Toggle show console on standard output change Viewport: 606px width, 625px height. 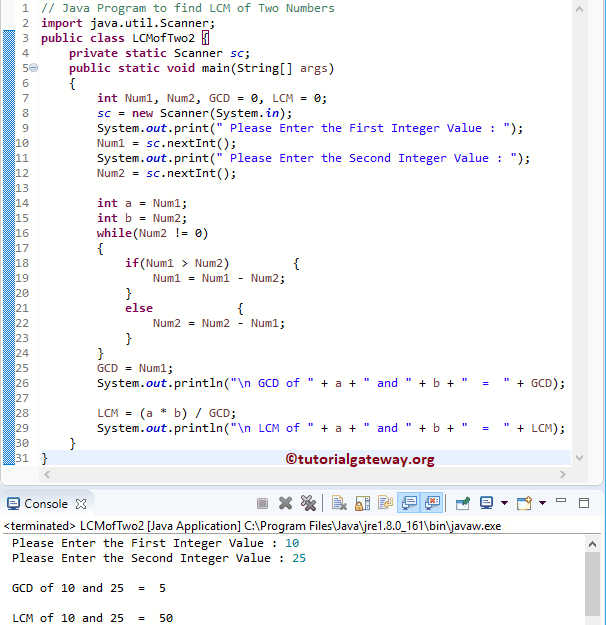(409, 503)
